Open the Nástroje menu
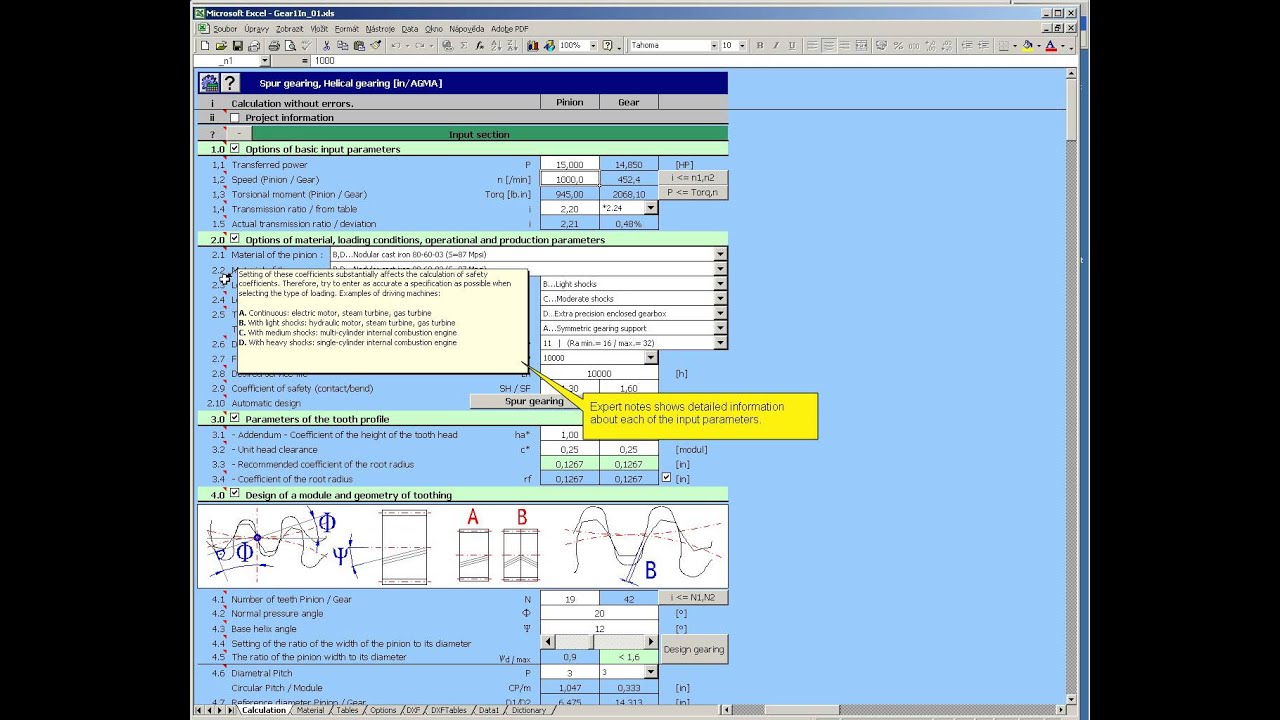The height and width of the screenshot is (720, 1280). click(380, 29)
